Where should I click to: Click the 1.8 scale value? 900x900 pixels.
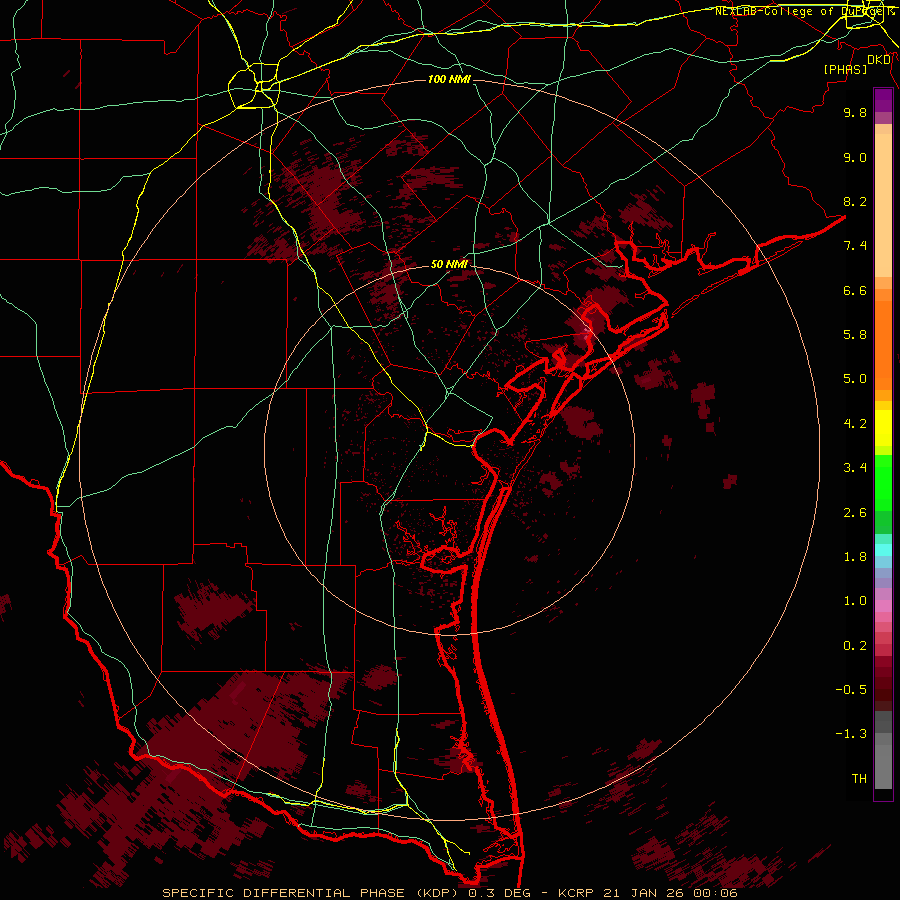pos(855,557)
